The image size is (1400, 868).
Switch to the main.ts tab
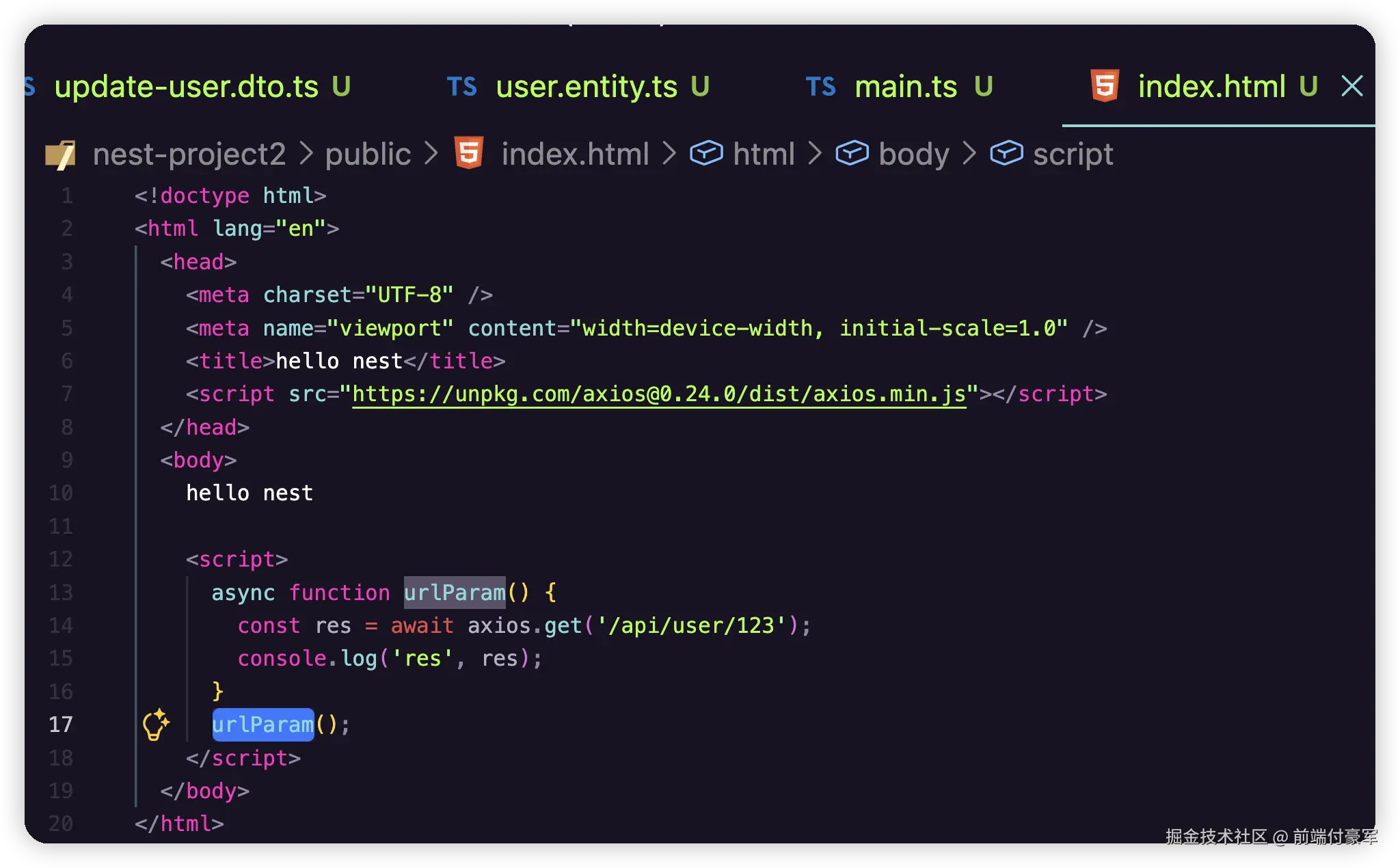pyautogui.click(x=905, y=87)
